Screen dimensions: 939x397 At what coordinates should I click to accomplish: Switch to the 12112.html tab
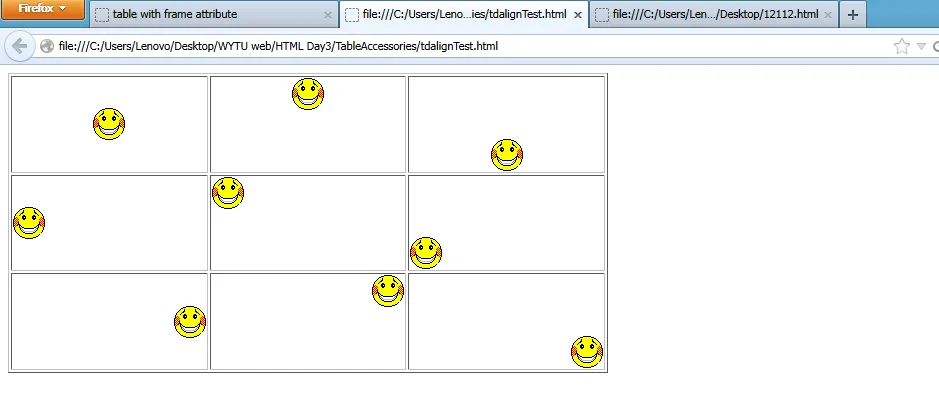pyautogui.click(x=714, y=14)
